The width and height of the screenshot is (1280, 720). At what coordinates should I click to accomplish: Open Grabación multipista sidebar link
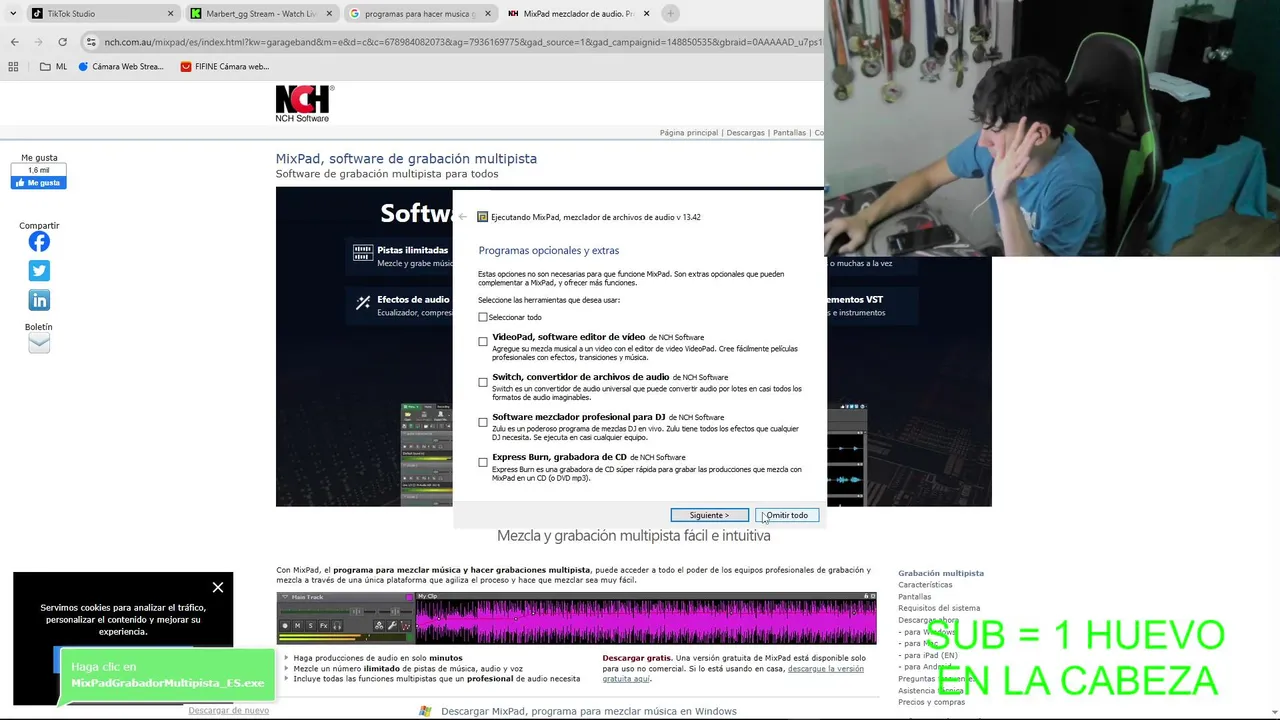pos(941,573)
